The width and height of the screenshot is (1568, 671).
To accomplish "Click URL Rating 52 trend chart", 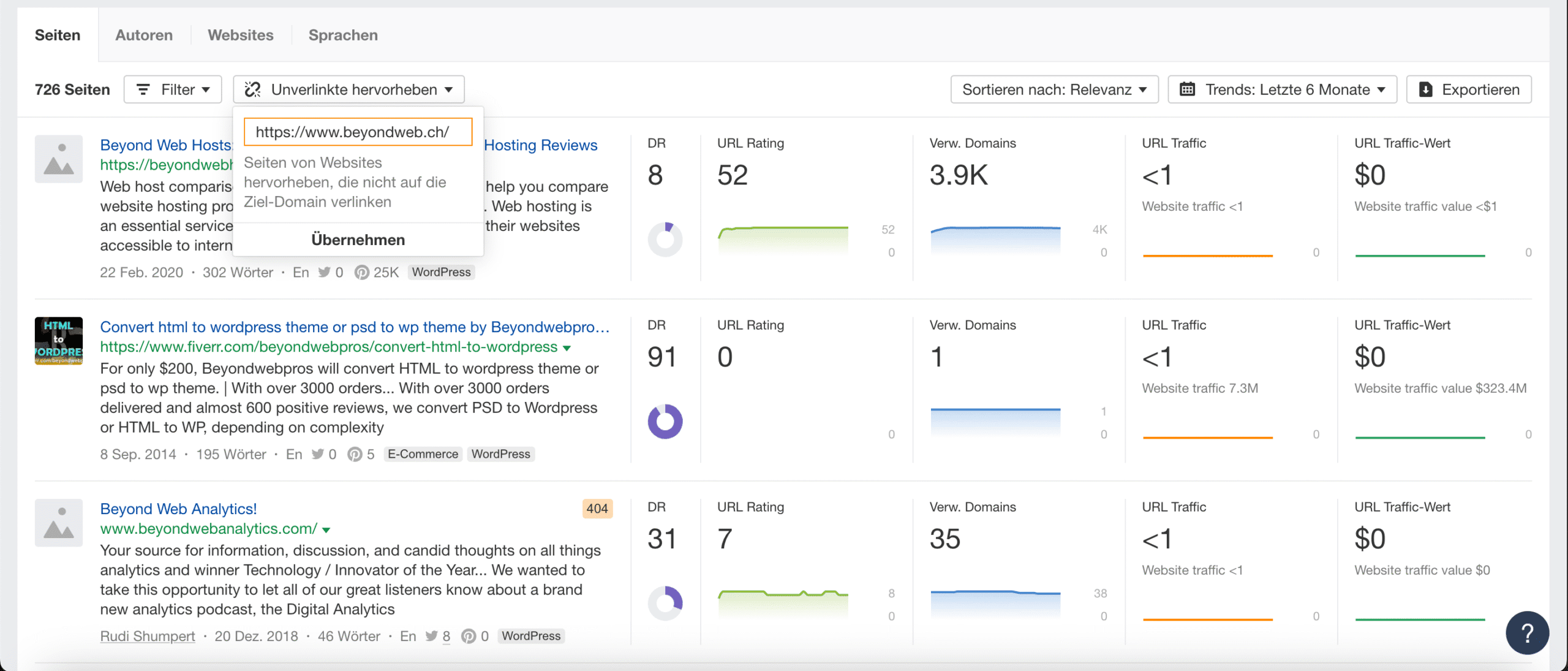I will (x=783, y=240).
